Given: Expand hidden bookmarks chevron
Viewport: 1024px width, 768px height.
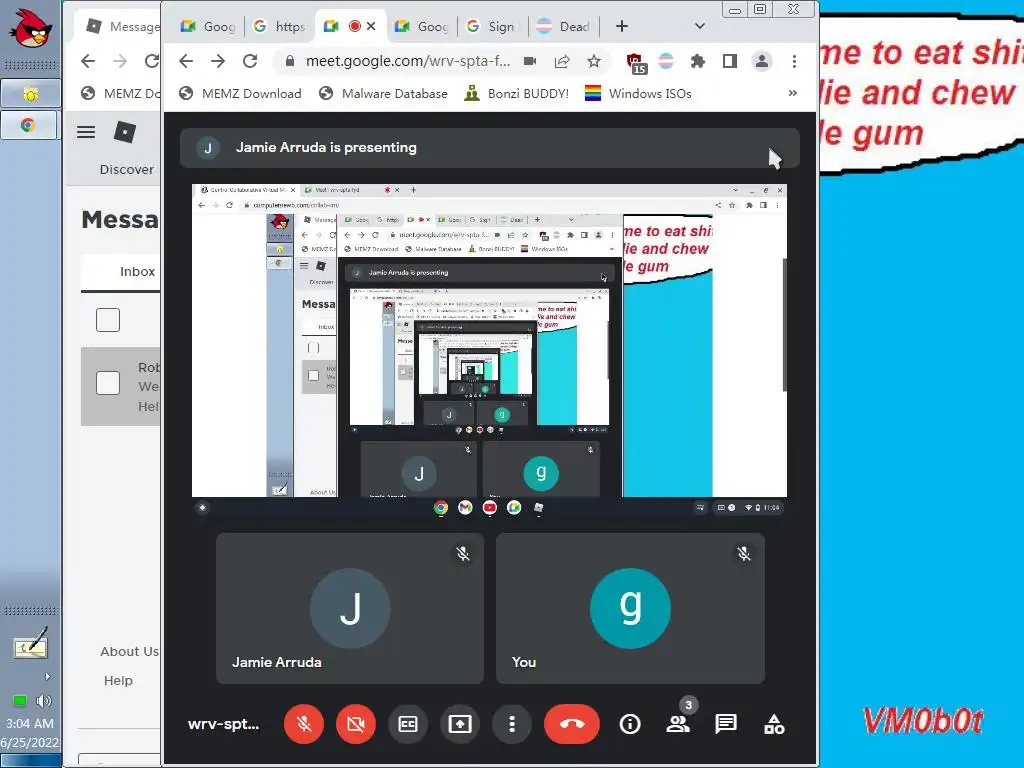Looking at the screenshot, I should click(793, 93).
